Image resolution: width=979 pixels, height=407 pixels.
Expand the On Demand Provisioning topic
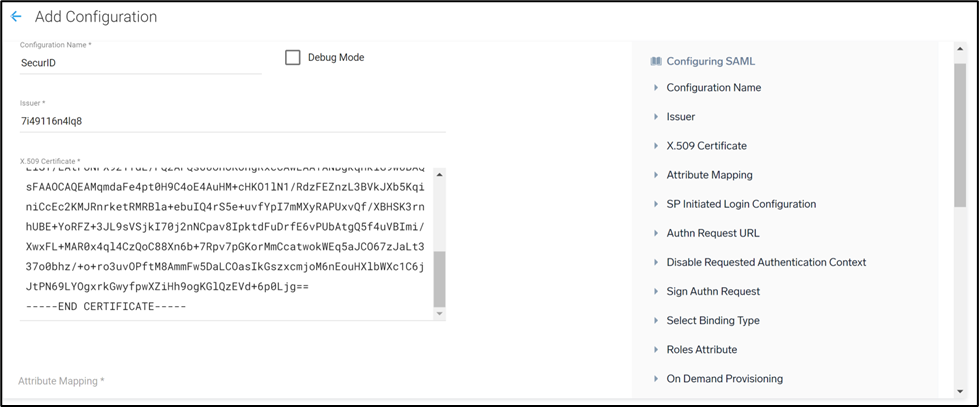[724, 379]
